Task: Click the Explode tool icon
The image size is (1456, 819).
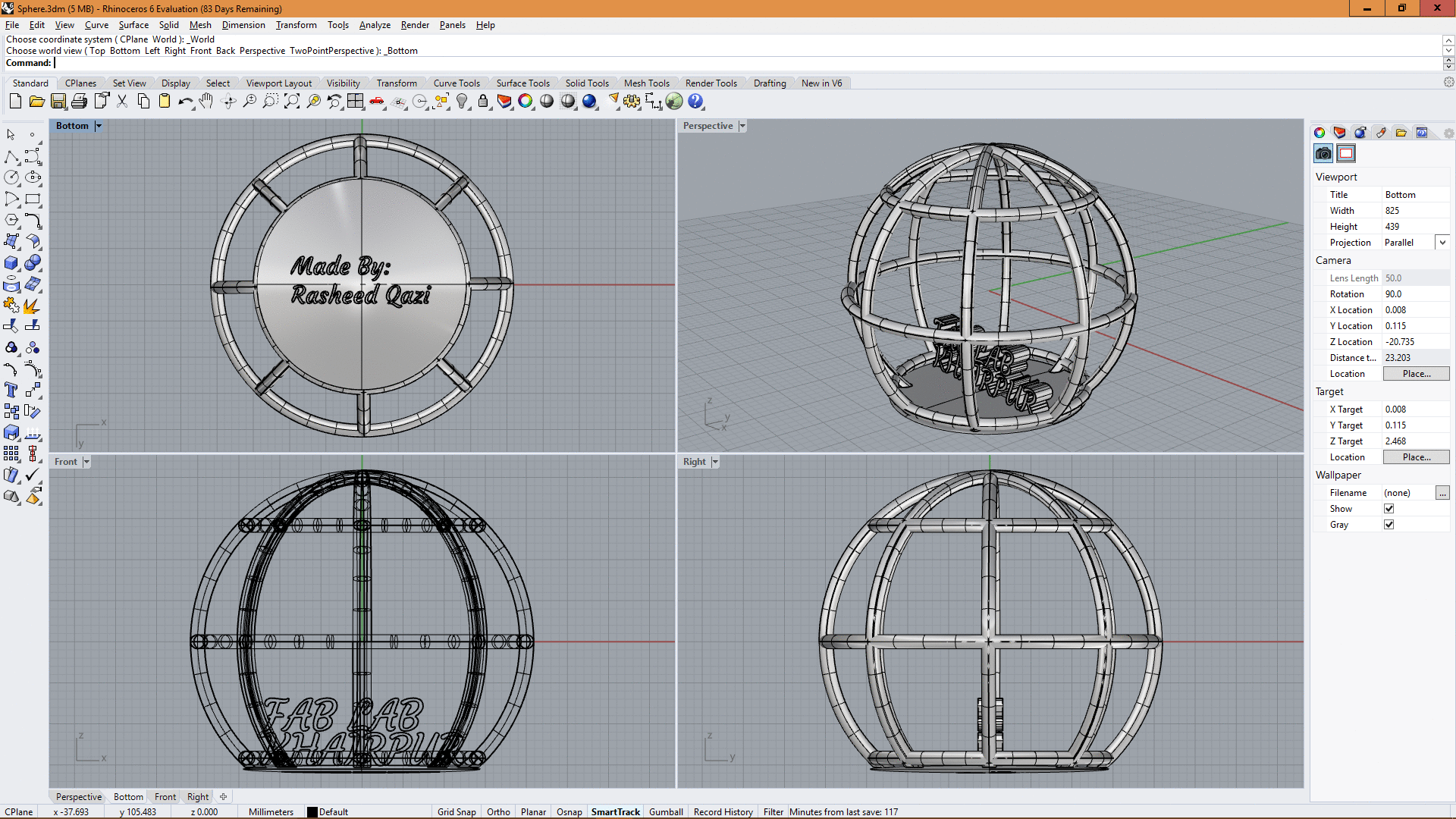Action: 32,306
